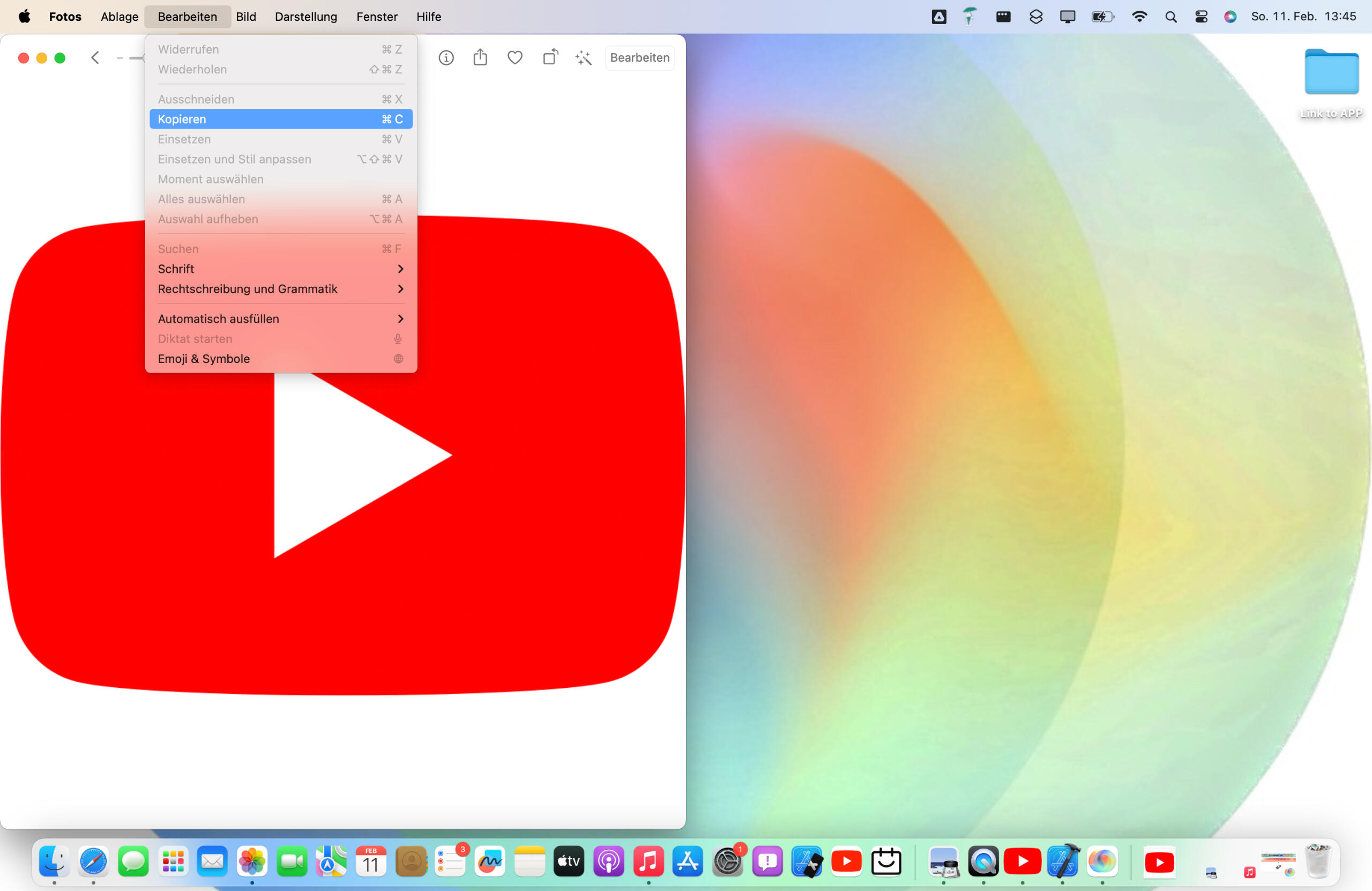1372x891 pixels.
Task: Click the Rotate icon in toolbar
Action: [x=550, y=57]
